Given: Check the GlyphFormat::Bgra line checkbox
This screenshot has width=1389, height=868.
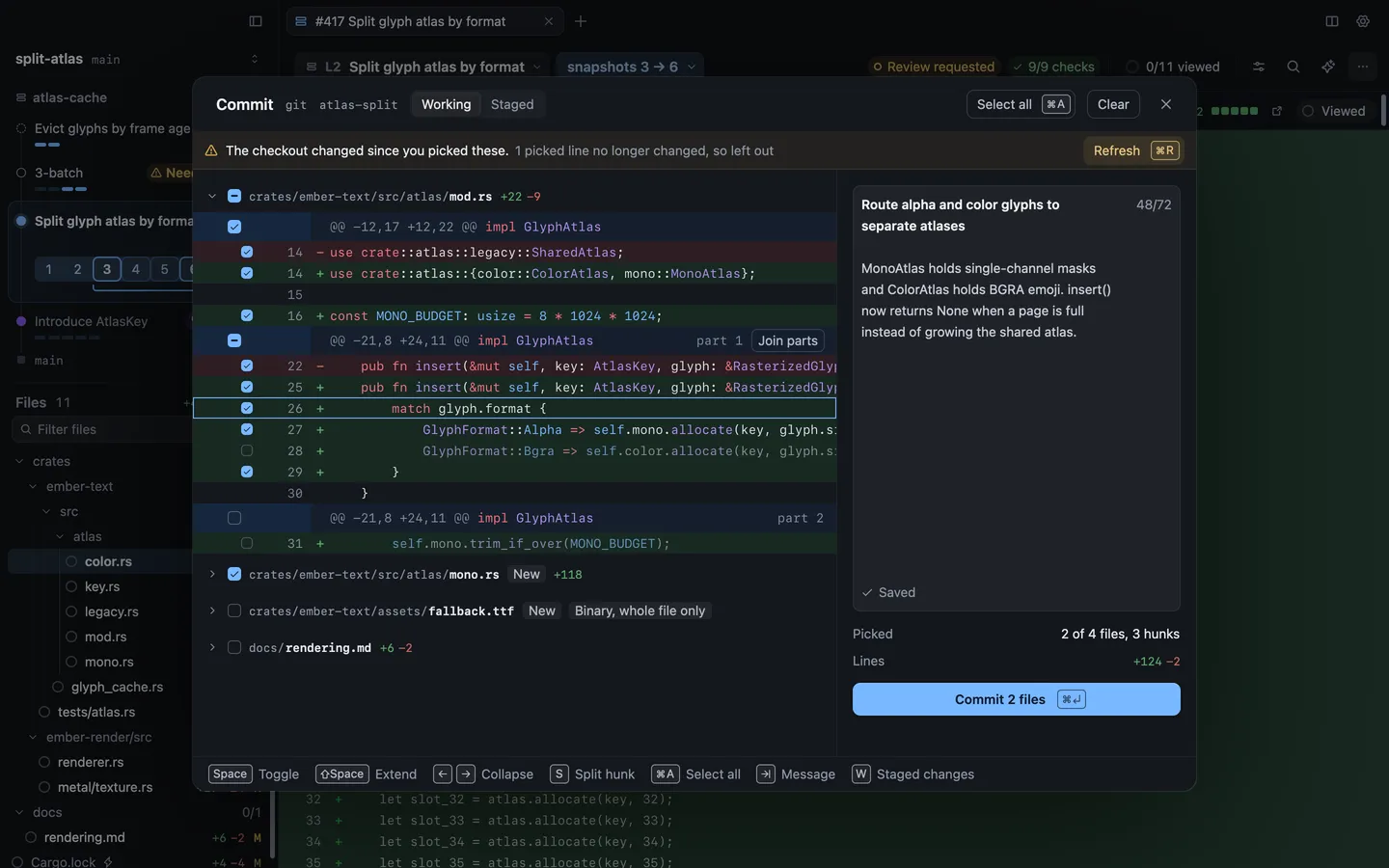Looking at the screenshot, I should (x=247, y=450).
